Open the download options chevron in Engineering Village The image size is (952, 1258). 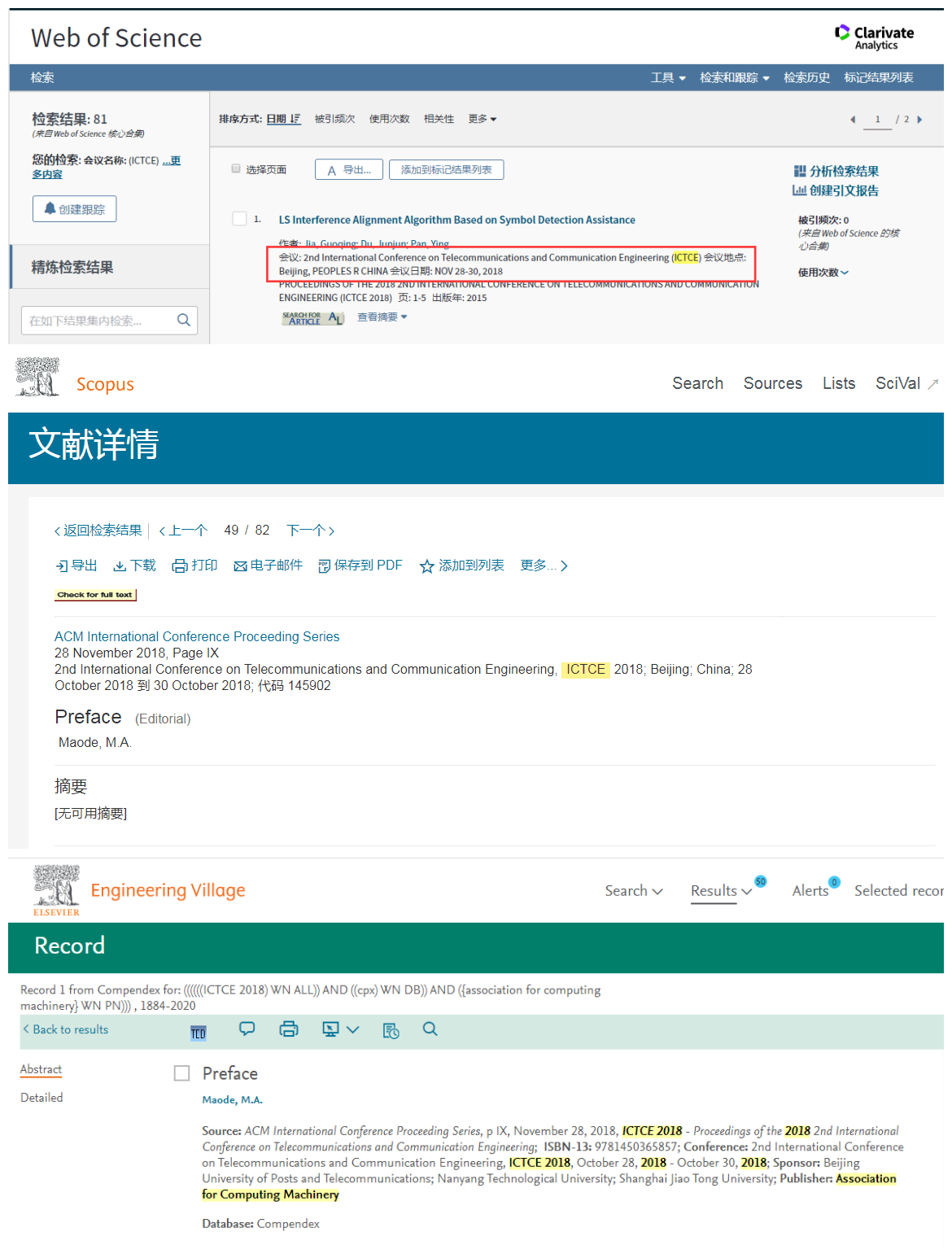pyautogui.click(x=352, y=1029)
